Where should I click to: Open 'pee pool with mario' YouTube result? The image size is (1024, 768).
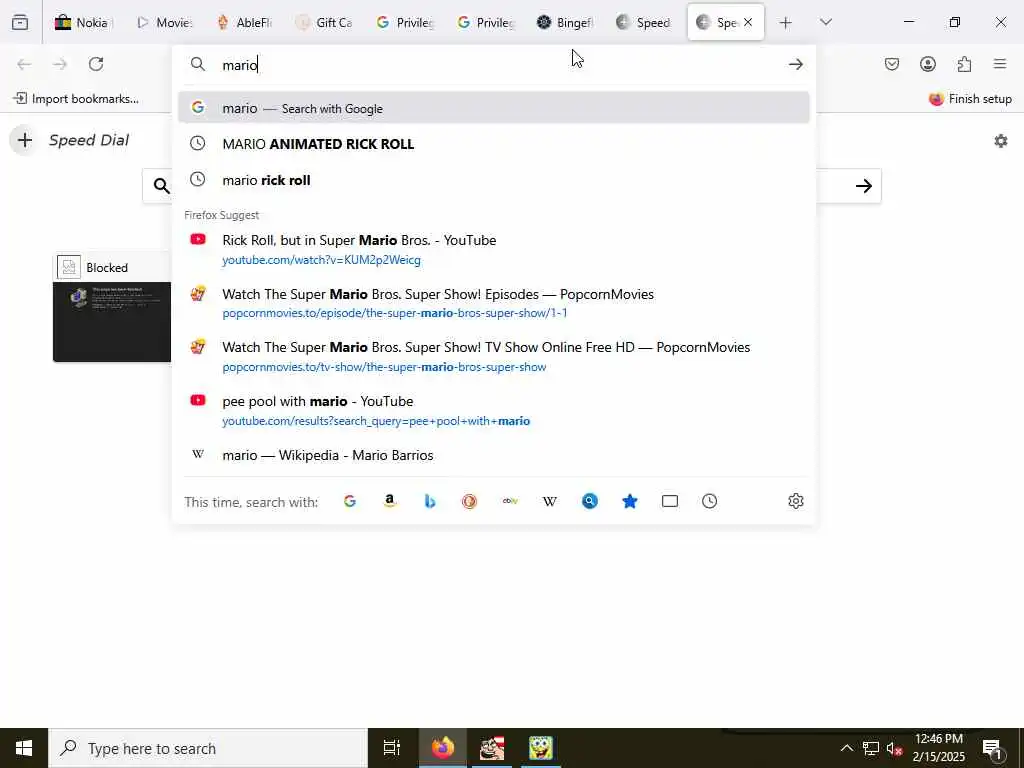click(x=494, y=410)
